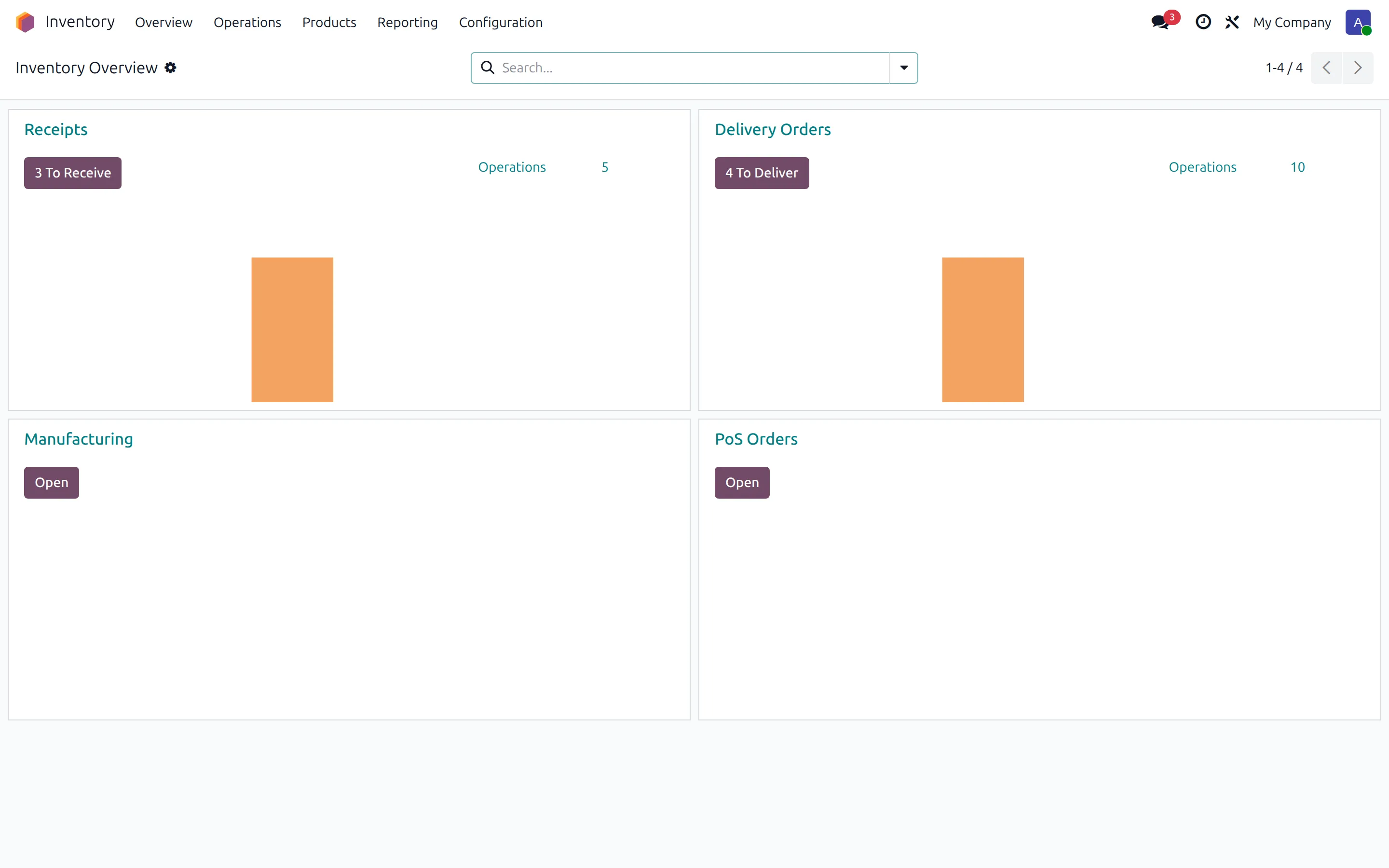Click the search magnifier icon
This screenshot has height=868, width=1389.
(x=487, y=68)
